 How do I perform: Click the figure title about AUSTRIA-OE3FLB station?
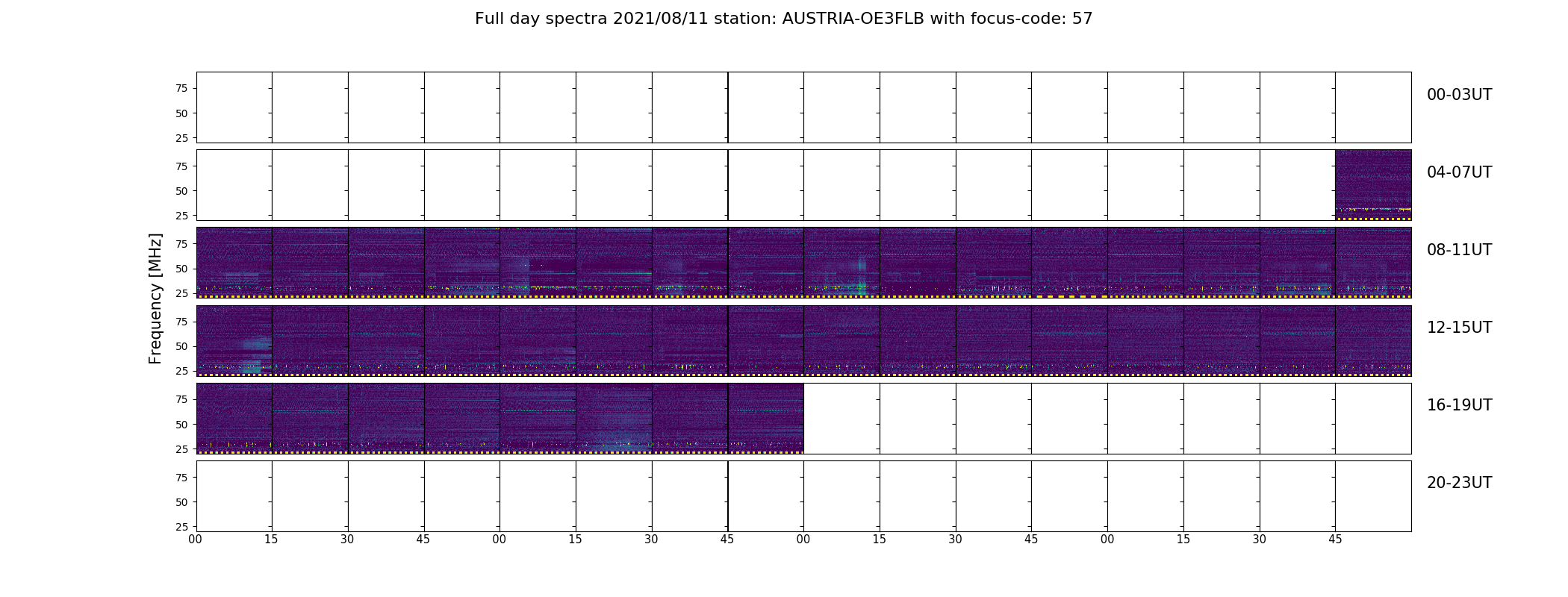tap(783, 19)
